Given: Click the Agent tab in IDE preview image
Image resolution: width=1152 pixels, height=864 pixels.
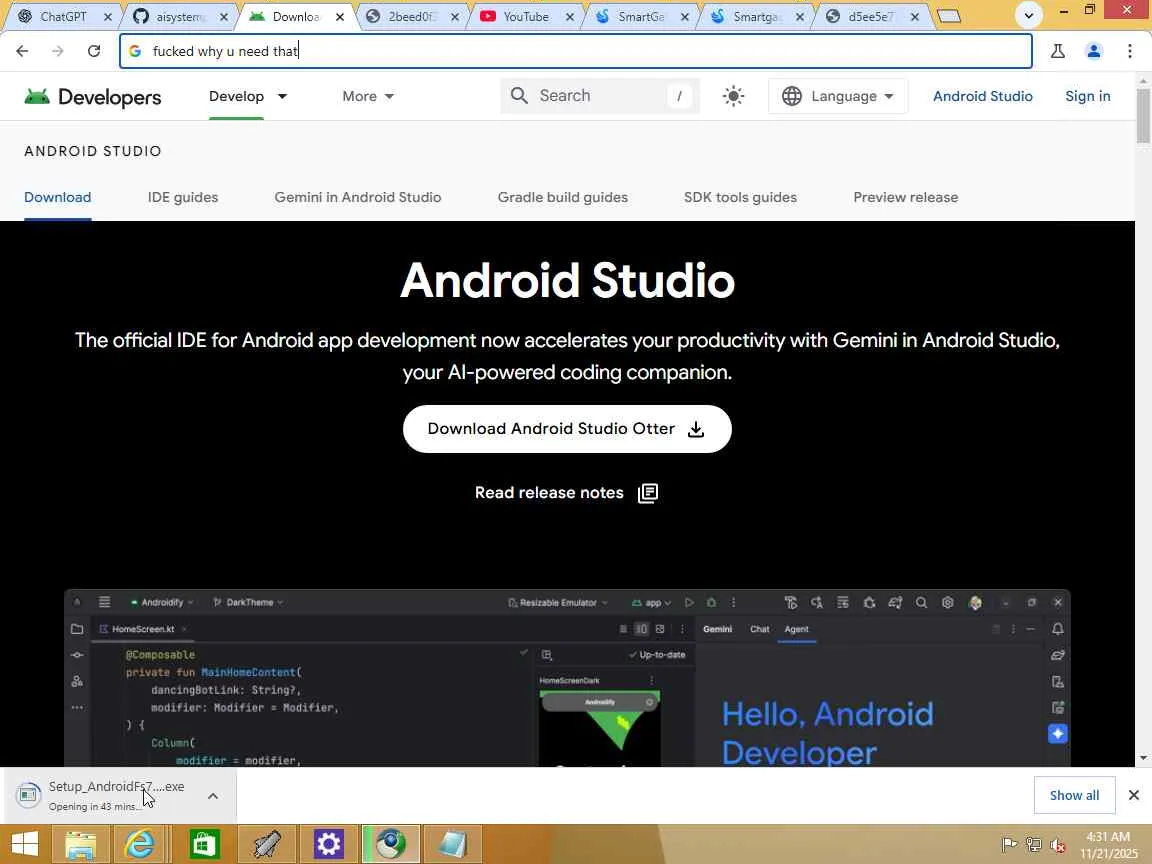Looking at the screenshot, I should click(x=796, y=630).
